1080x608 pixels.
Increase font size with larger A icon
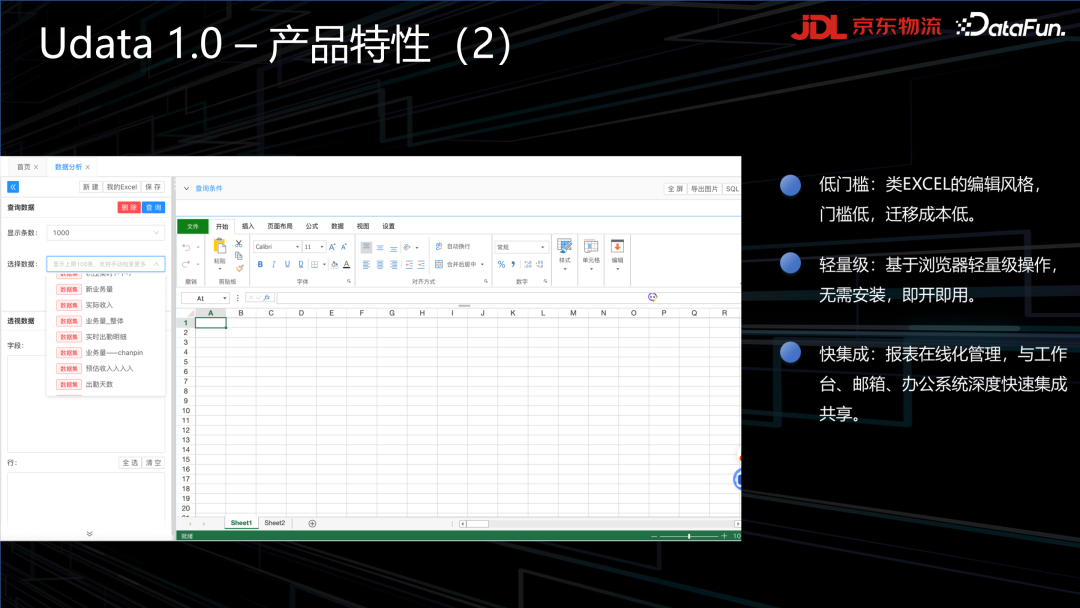click(x=332, y=247)
